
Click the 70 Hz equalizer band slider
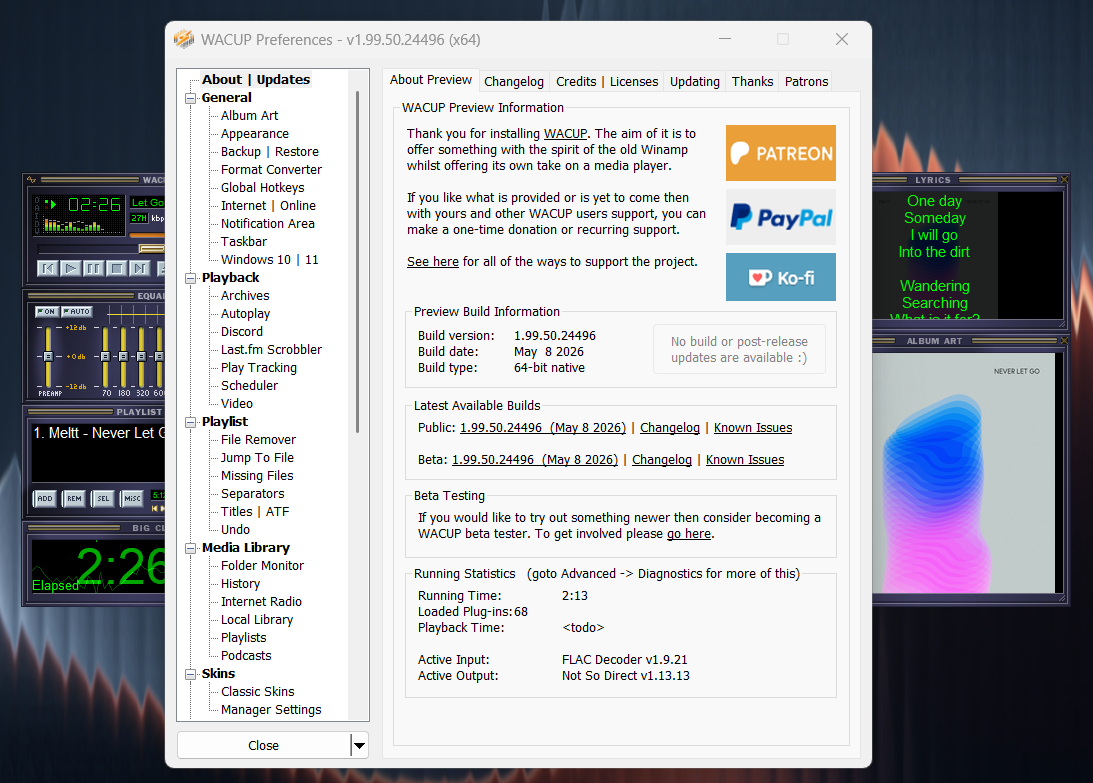tap(105, 356)
